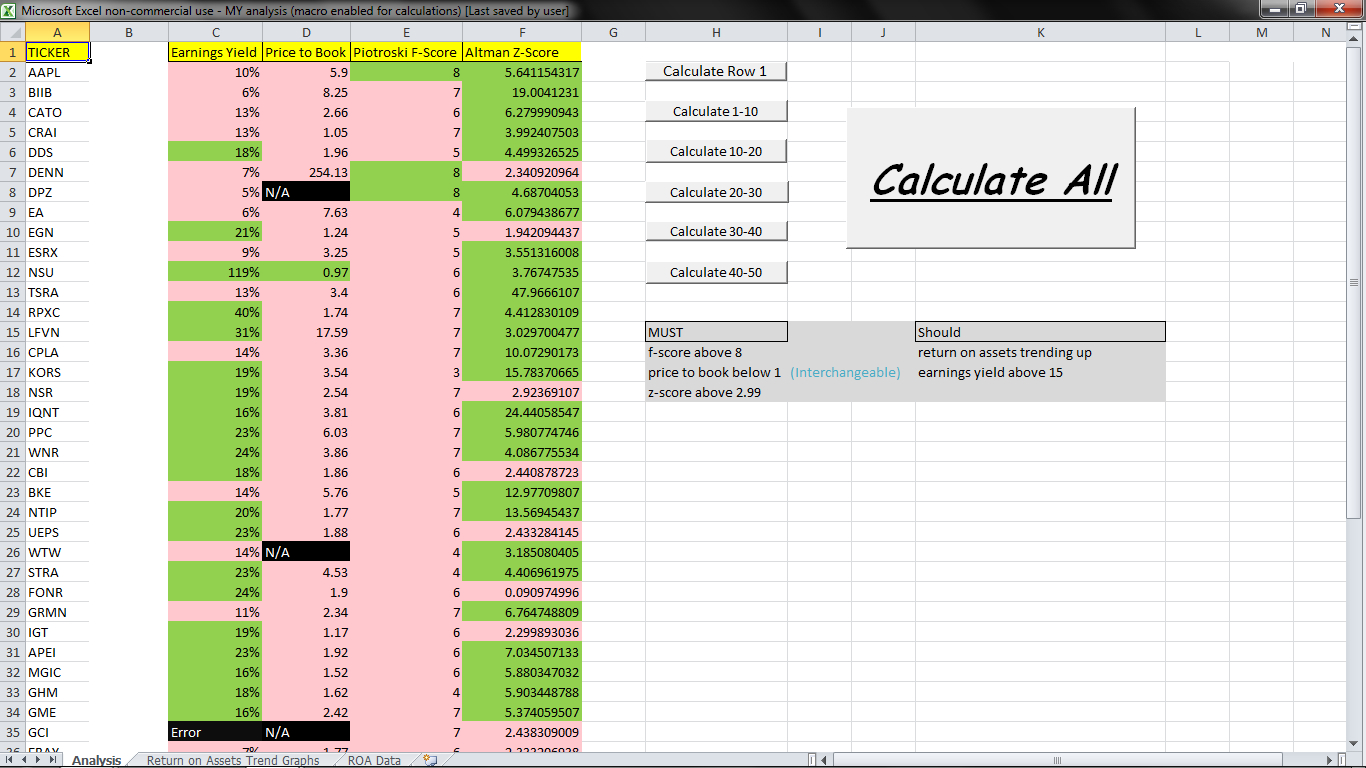Select column F header
The image size is (1366, 768).
[521, 33]
